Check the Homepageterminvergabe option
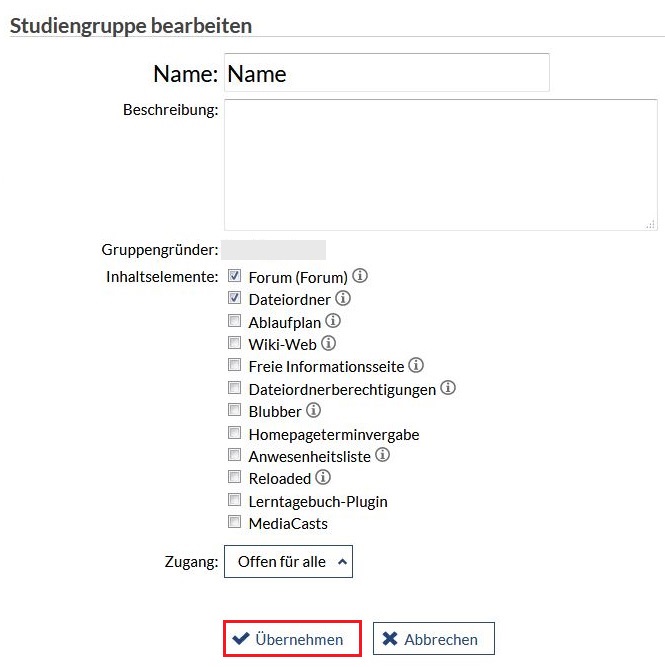The image size is (665, 667). [234, 433]
